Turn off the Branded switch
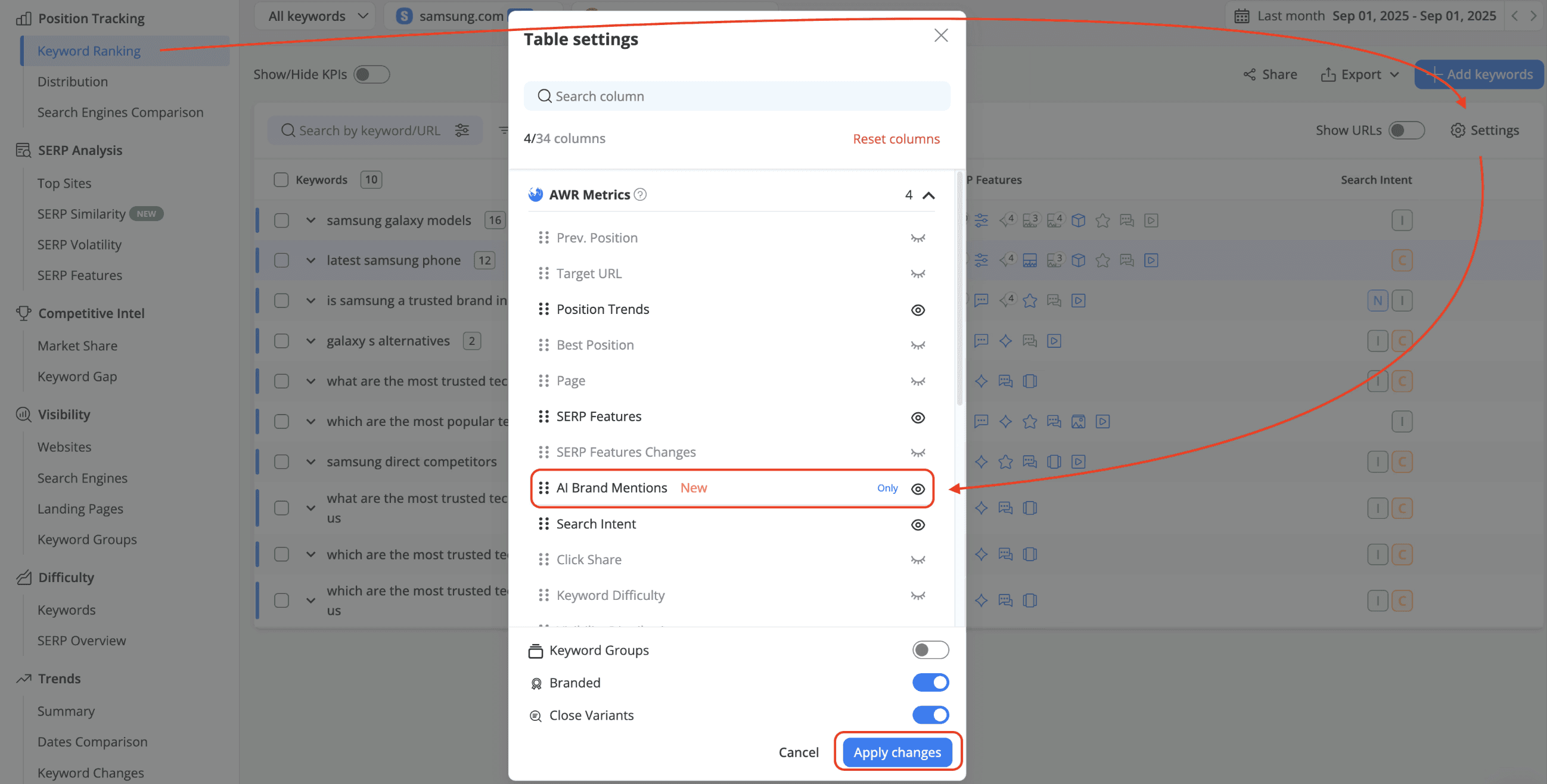1547x784 pixels. click(x=930, y=683)
